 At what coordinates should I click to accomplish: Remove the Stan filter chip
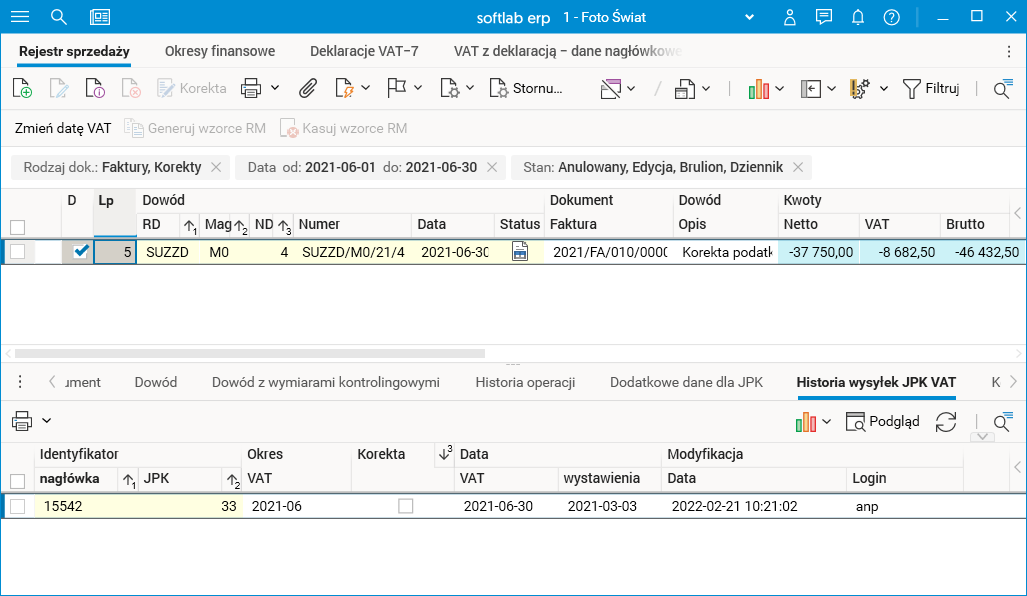coord(798,168)
